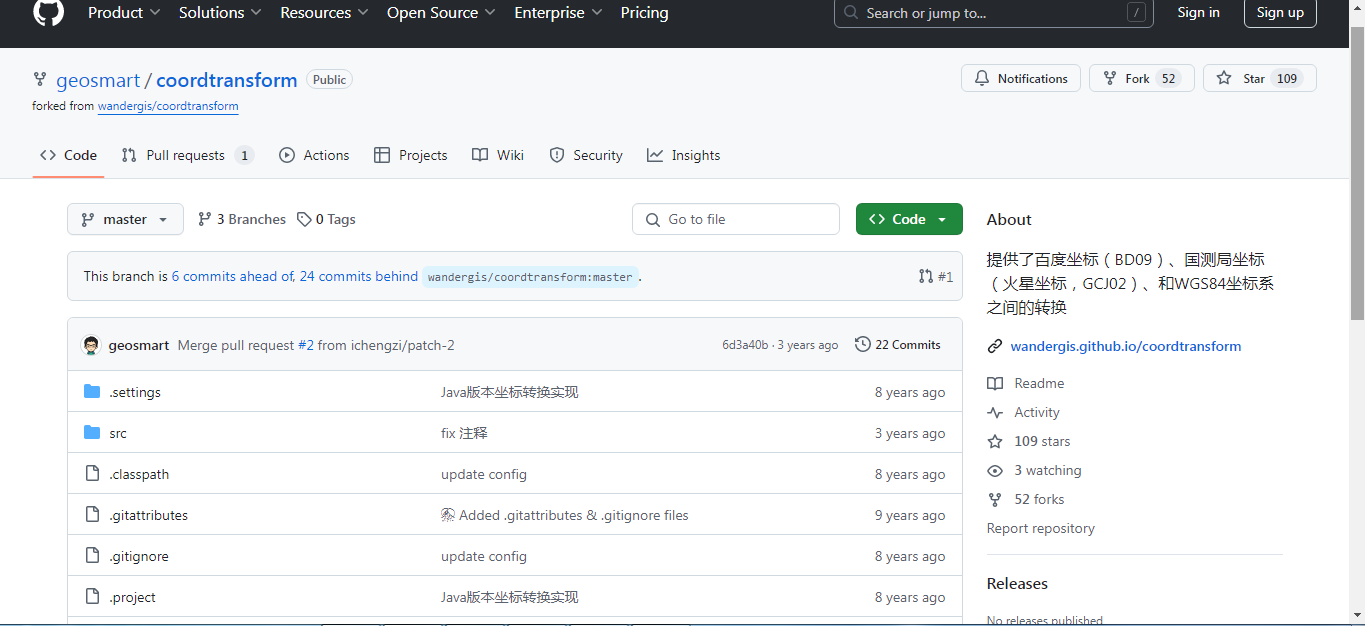This screenshot has width=1365, height=626.
Task: Click the .classpath file icon
Action: [x=92, y=473]
